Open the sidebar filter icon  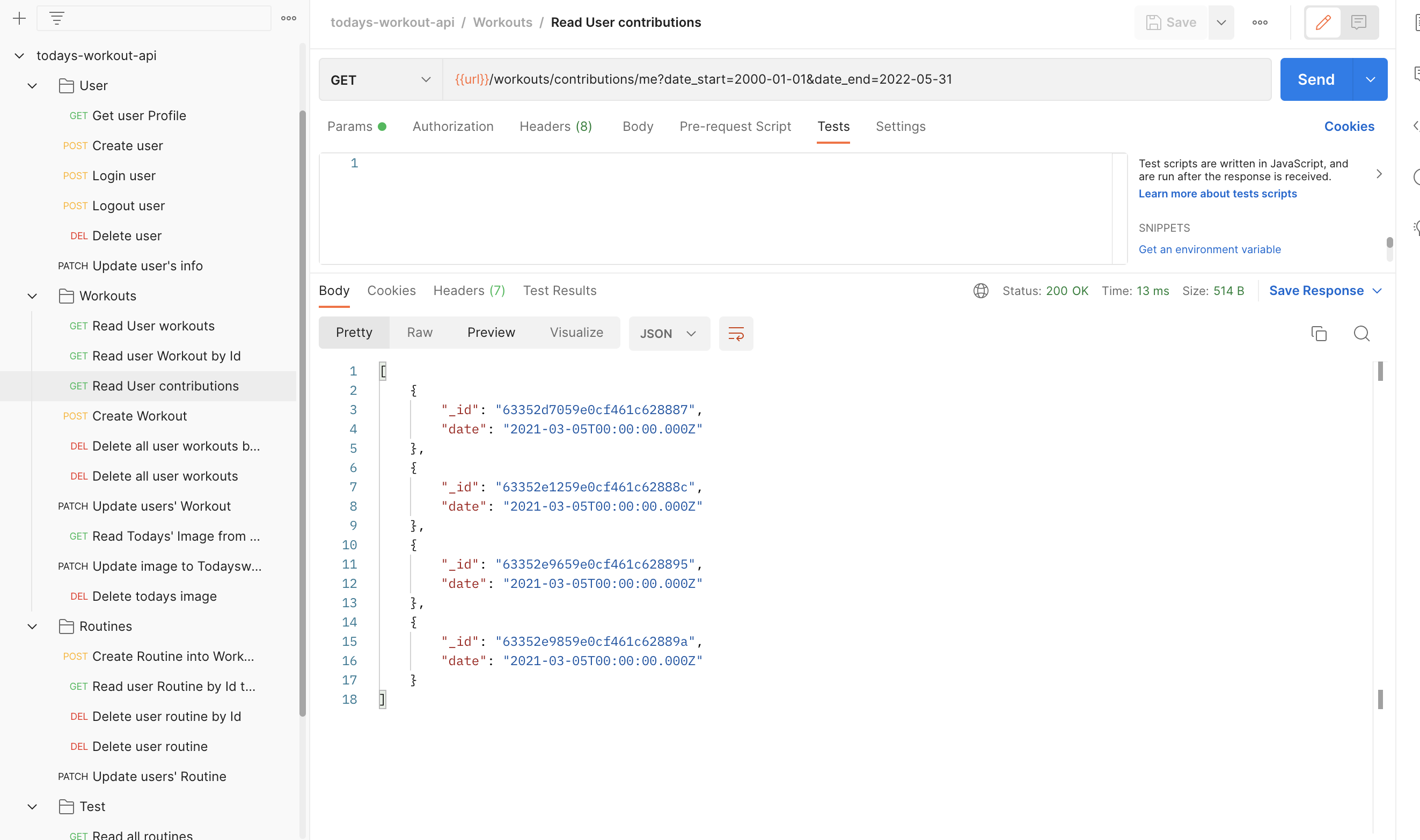click(x=56, y=18)
